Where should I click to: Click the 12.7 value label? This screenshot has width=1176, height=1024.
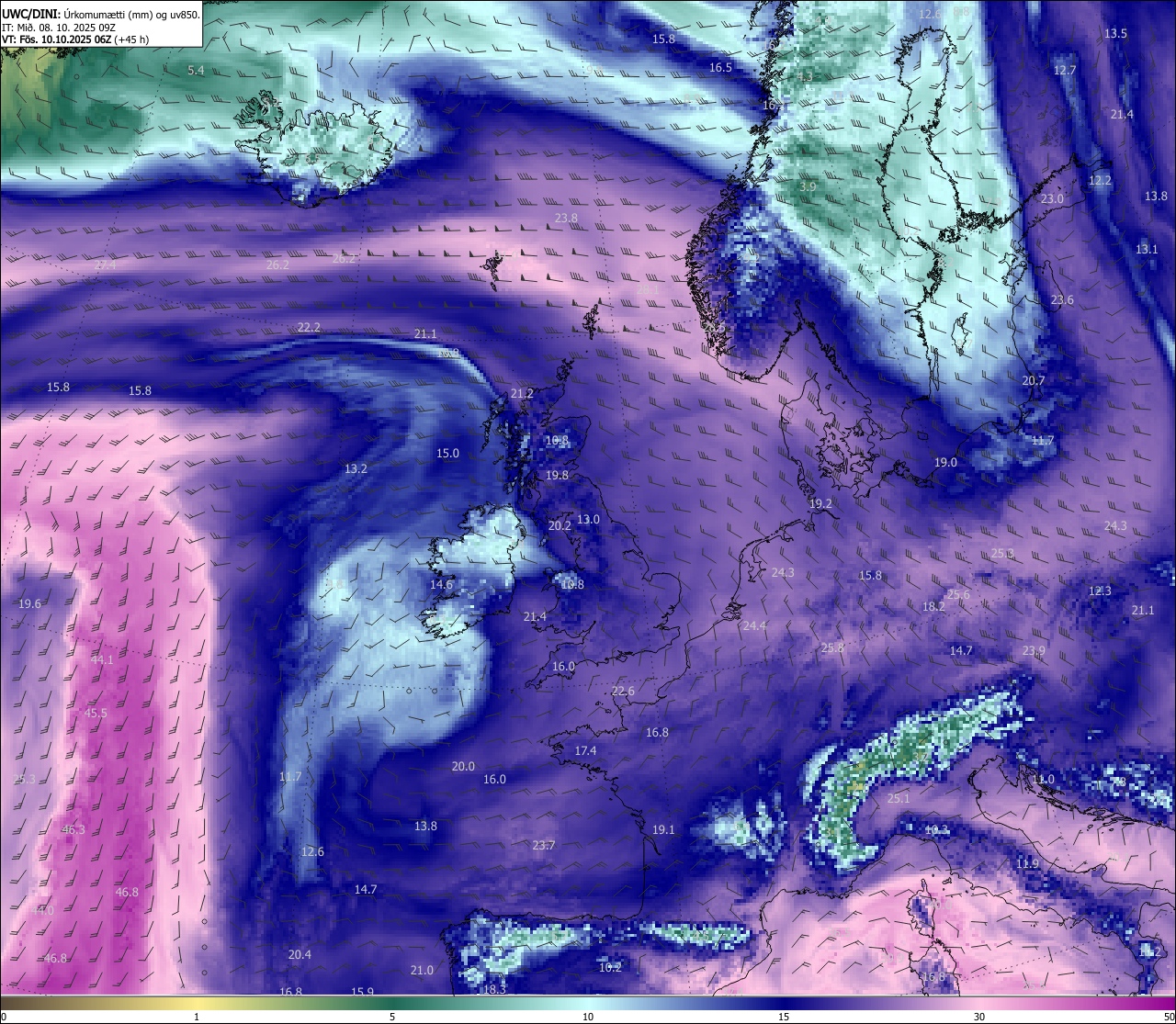[x=1064, y=70]
